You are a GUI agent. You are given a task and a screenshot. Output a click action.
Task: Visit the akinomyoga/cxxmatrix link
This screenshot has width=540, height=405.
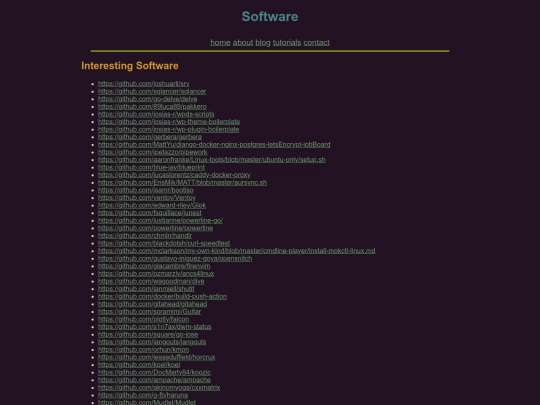tap(159, 387)
